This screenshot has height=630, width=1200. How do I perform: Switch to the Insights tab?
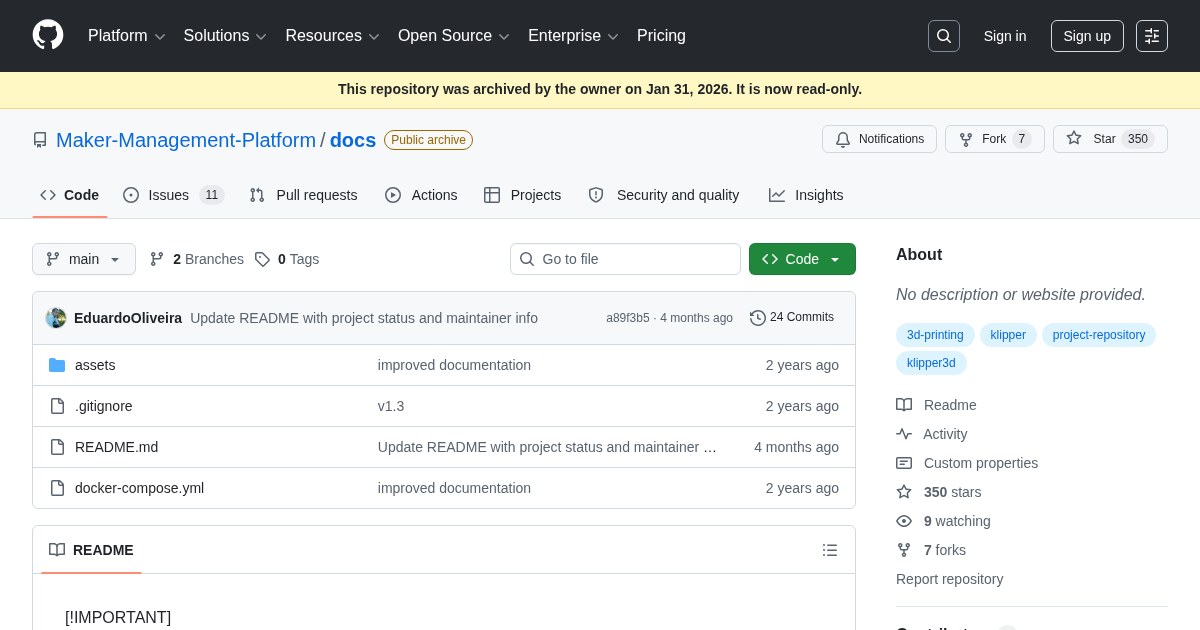click(x=806, y=195)
